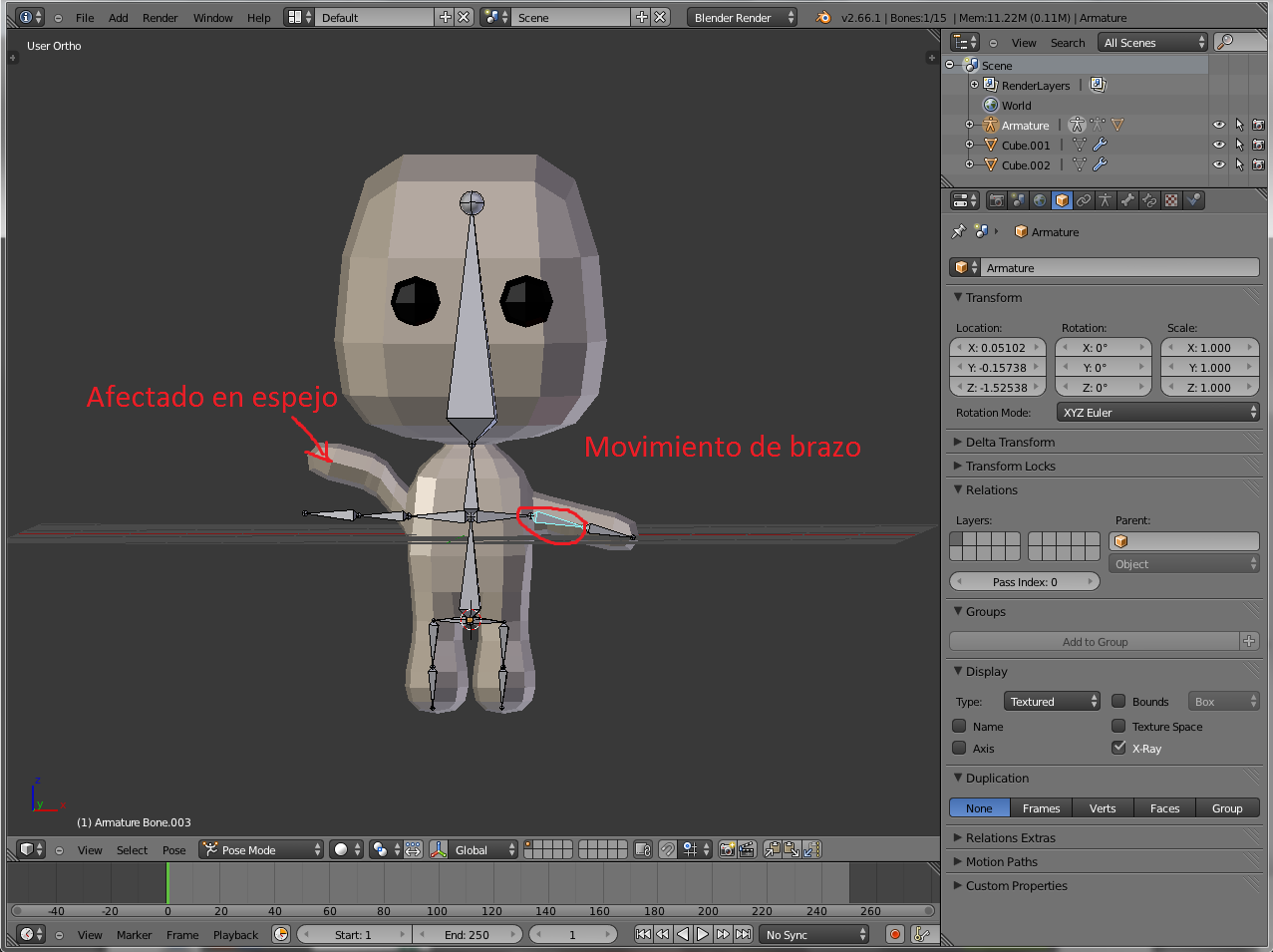Open the Pose Mode dropdown
Viewport: 1273px width, 952px height.
click(262, 849)
